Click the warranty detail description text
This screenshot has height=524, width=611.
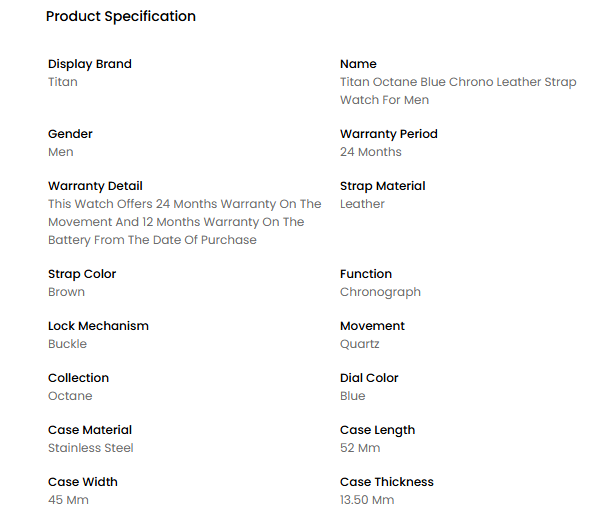click(x=185, y=222)
